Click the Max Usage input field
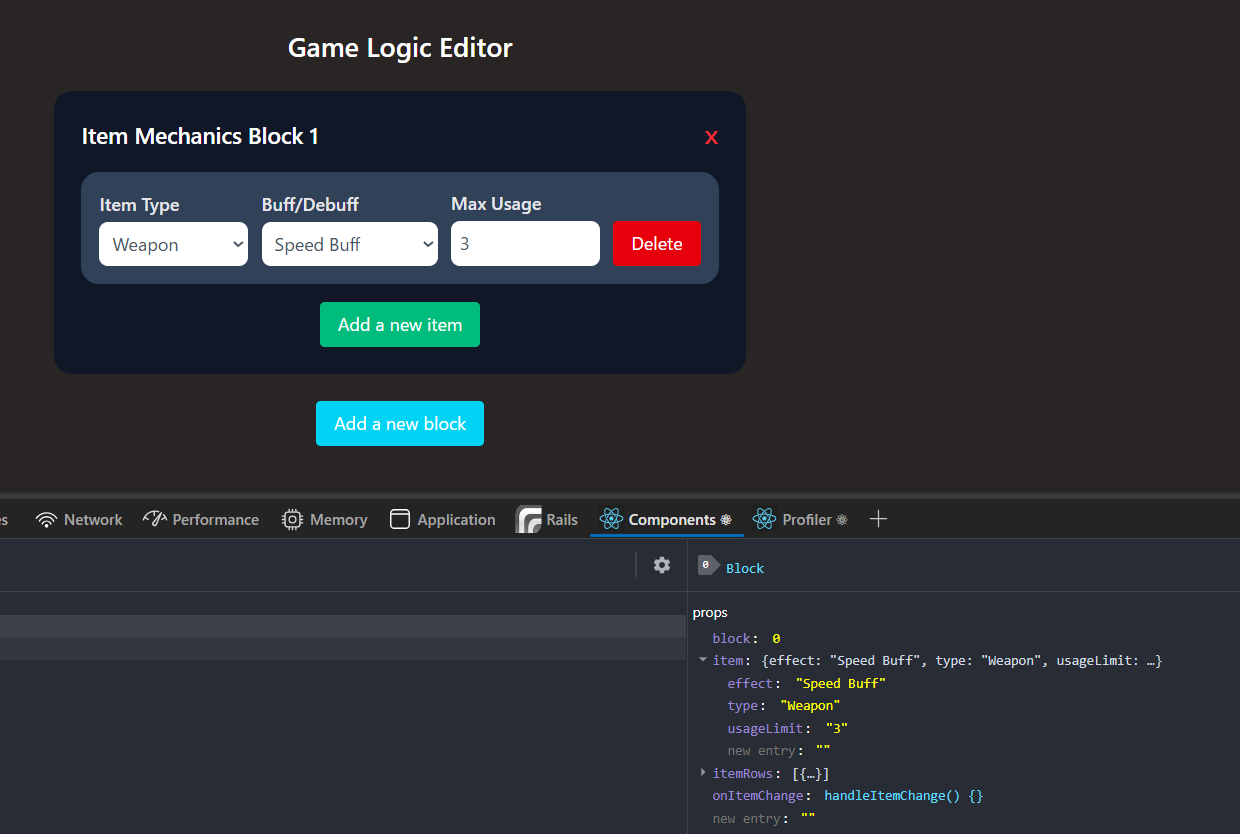The width and height of the screenshot is (1240, 834). 525,244
